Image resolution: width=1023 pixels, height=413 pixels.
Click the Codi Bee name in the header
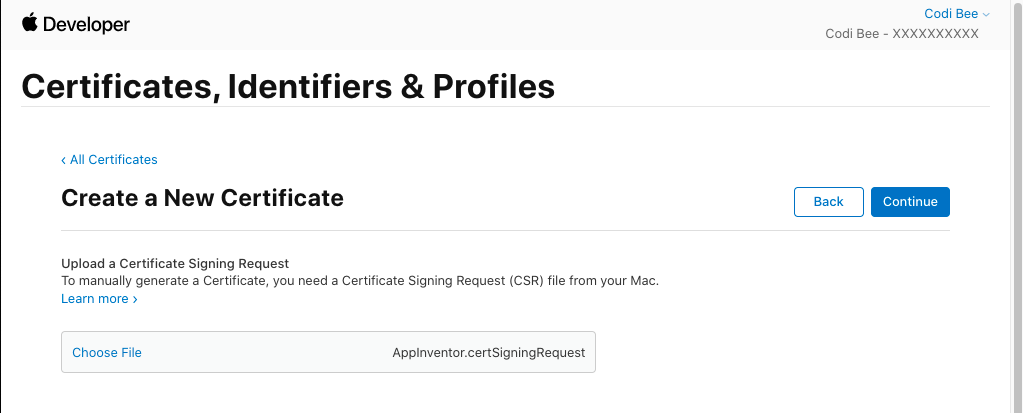tap(949, 14)
